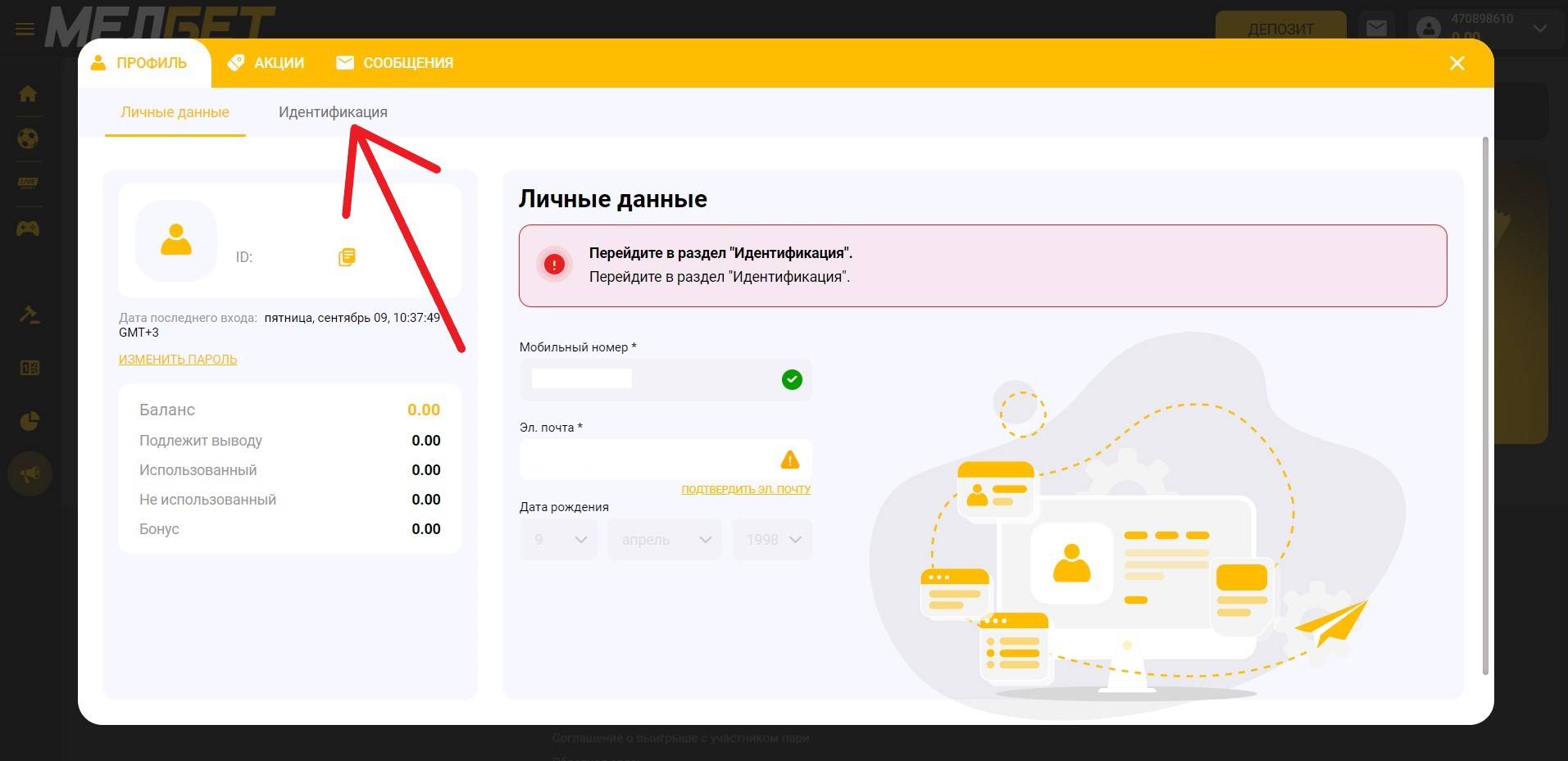The image size is (1568, 761).
Task: Open the envelope messages icon in header
Action: 1377,29
